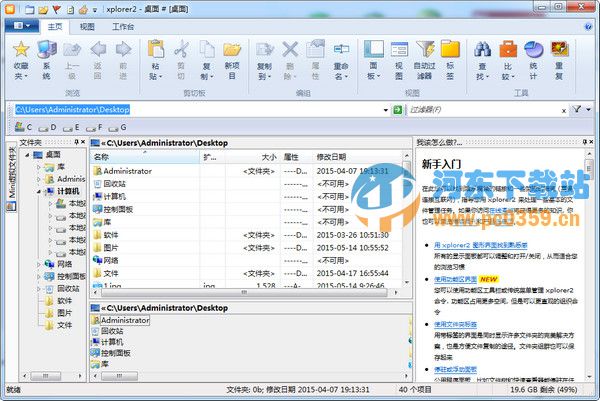600x401 pixels.
Task: Collapse the 桌面 root in folder tree
Action: pos(27,155)
